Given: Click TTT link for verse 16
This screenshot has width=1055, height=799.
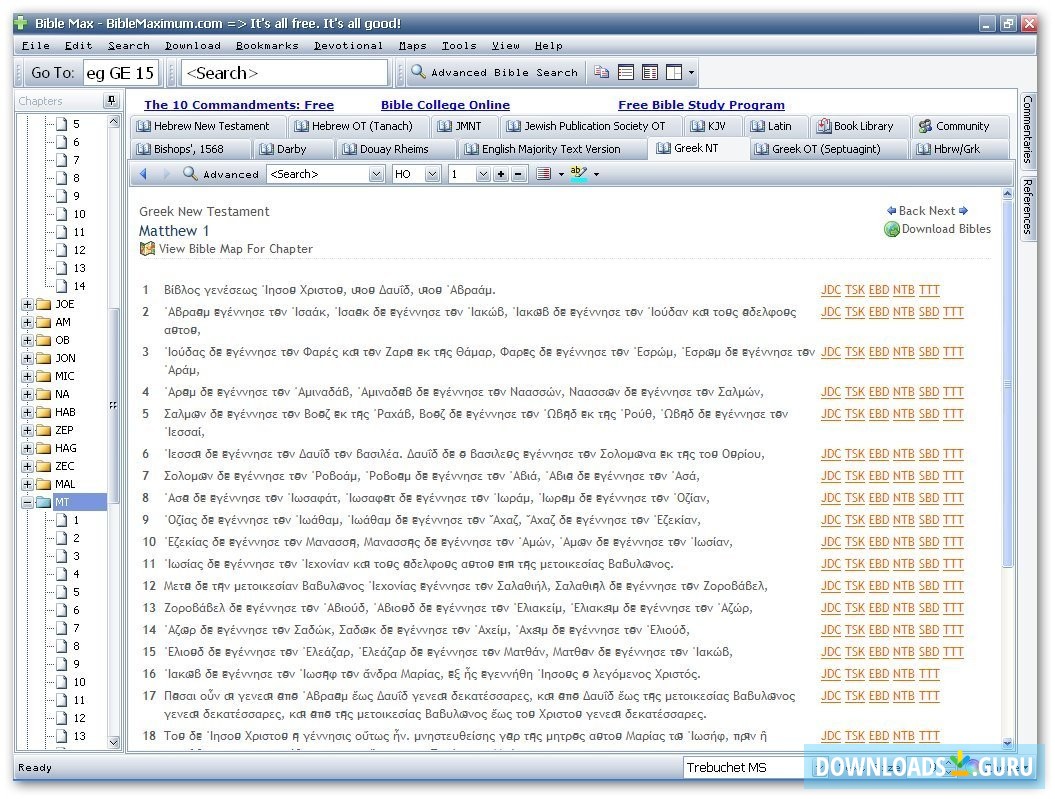Looking at the screenshot, I should 929,674.
